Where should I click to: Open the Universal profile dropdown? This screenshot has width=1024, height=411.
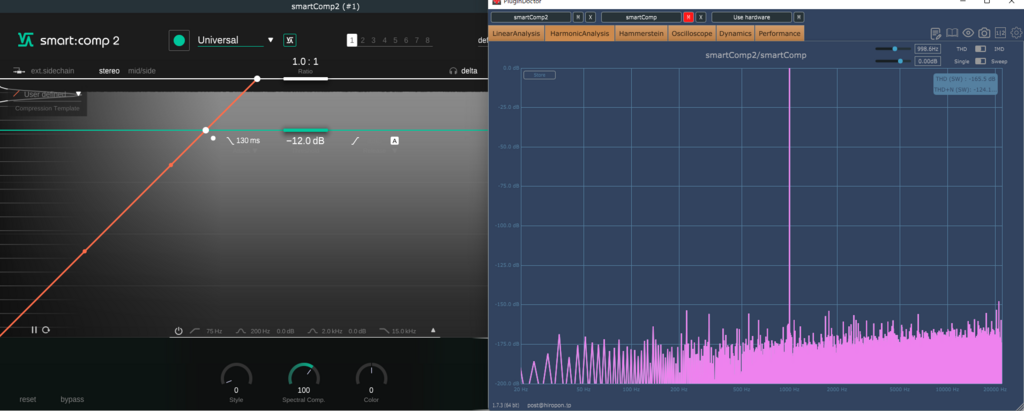pos(236,40)
